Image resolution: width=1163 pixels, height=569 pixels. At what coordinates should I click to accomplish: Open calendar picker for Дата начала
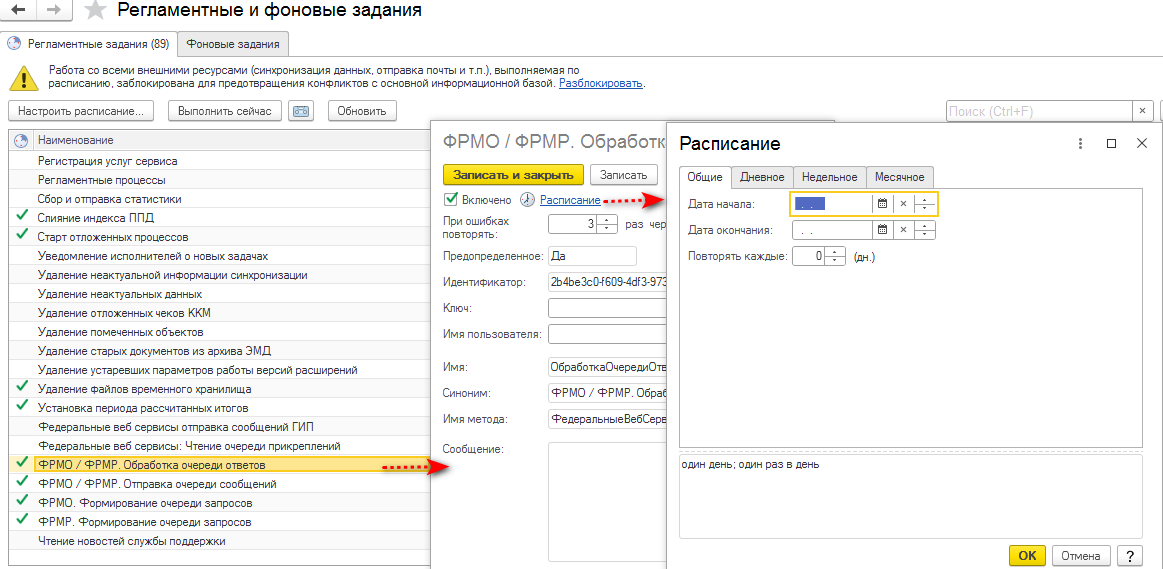(883, 203)
